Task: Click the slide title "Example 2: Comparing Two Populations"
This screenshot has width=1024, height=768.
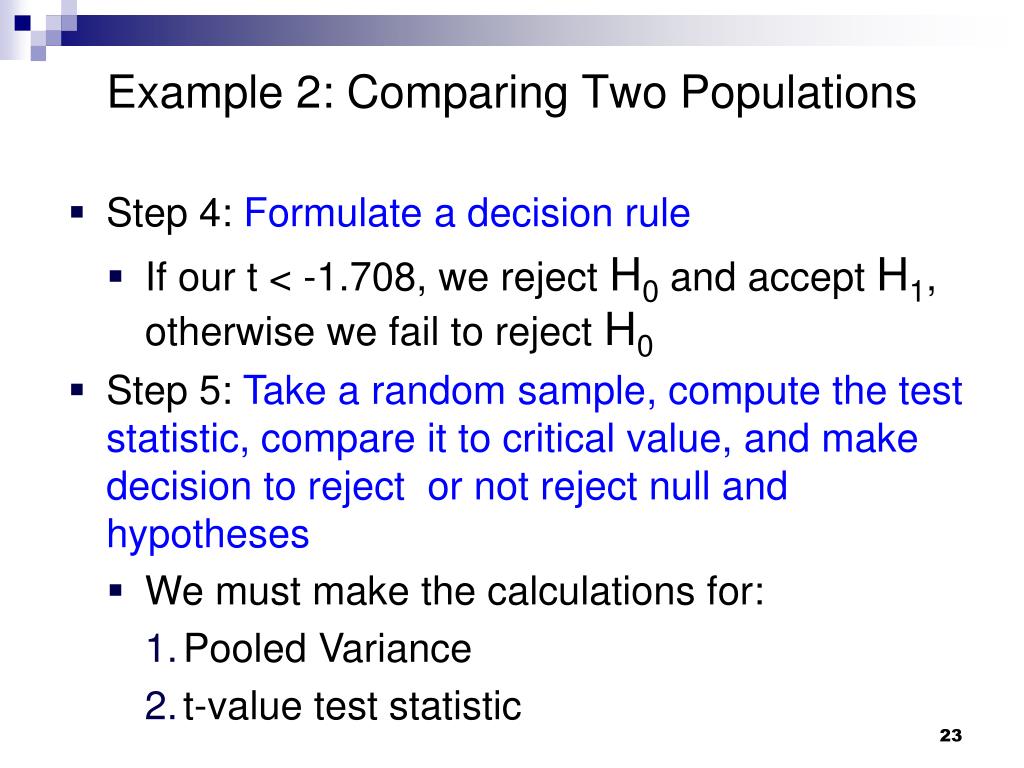Action: tap(511, 94)
